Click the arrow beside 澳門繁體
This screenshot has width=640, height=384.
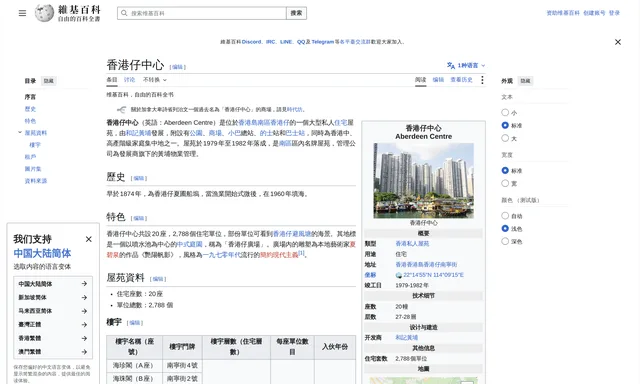pos(84,352)
